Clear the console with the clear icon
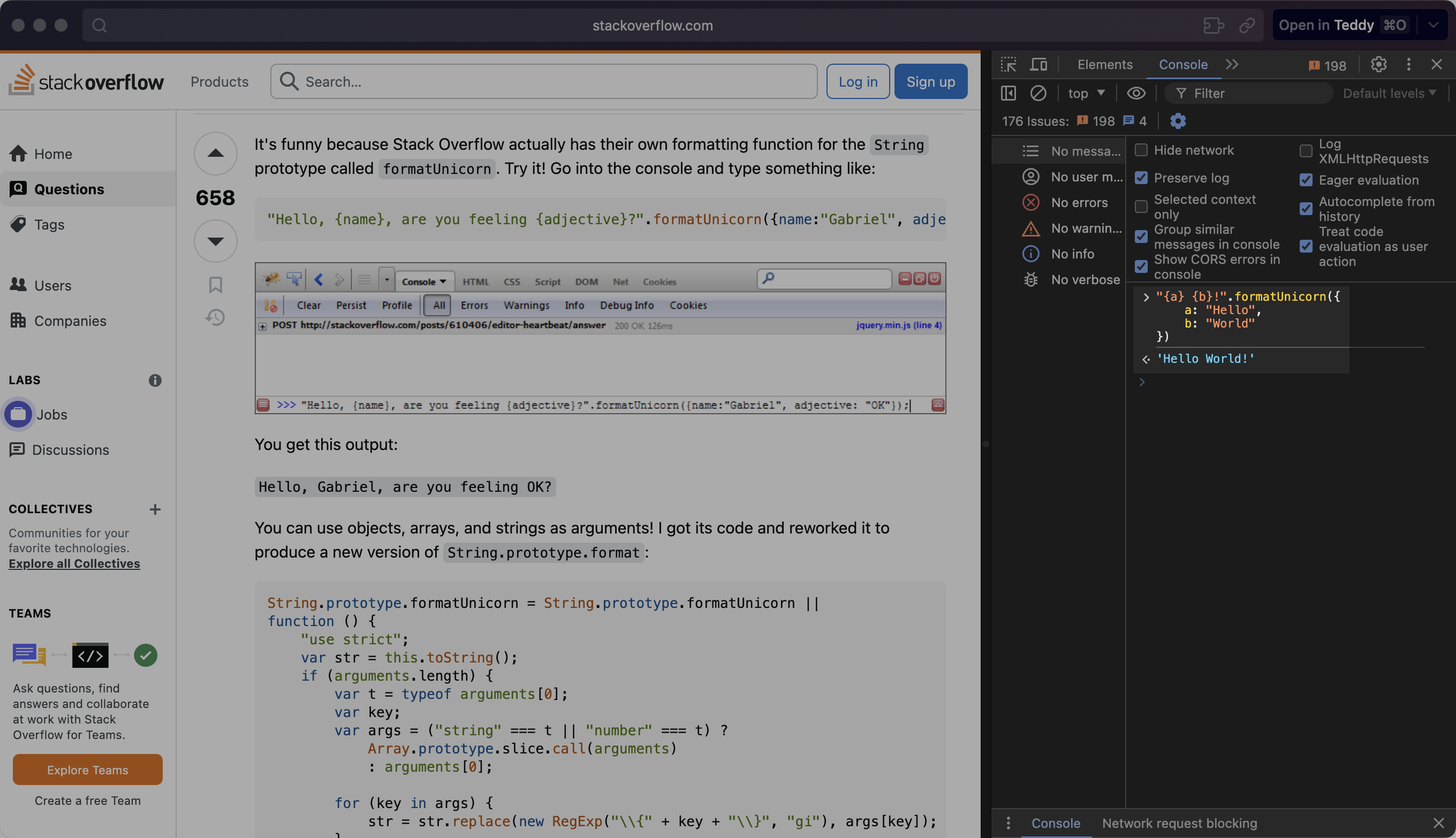Image resolution: width=1456 pixels, height=838 pixels. coord(1038,93)
